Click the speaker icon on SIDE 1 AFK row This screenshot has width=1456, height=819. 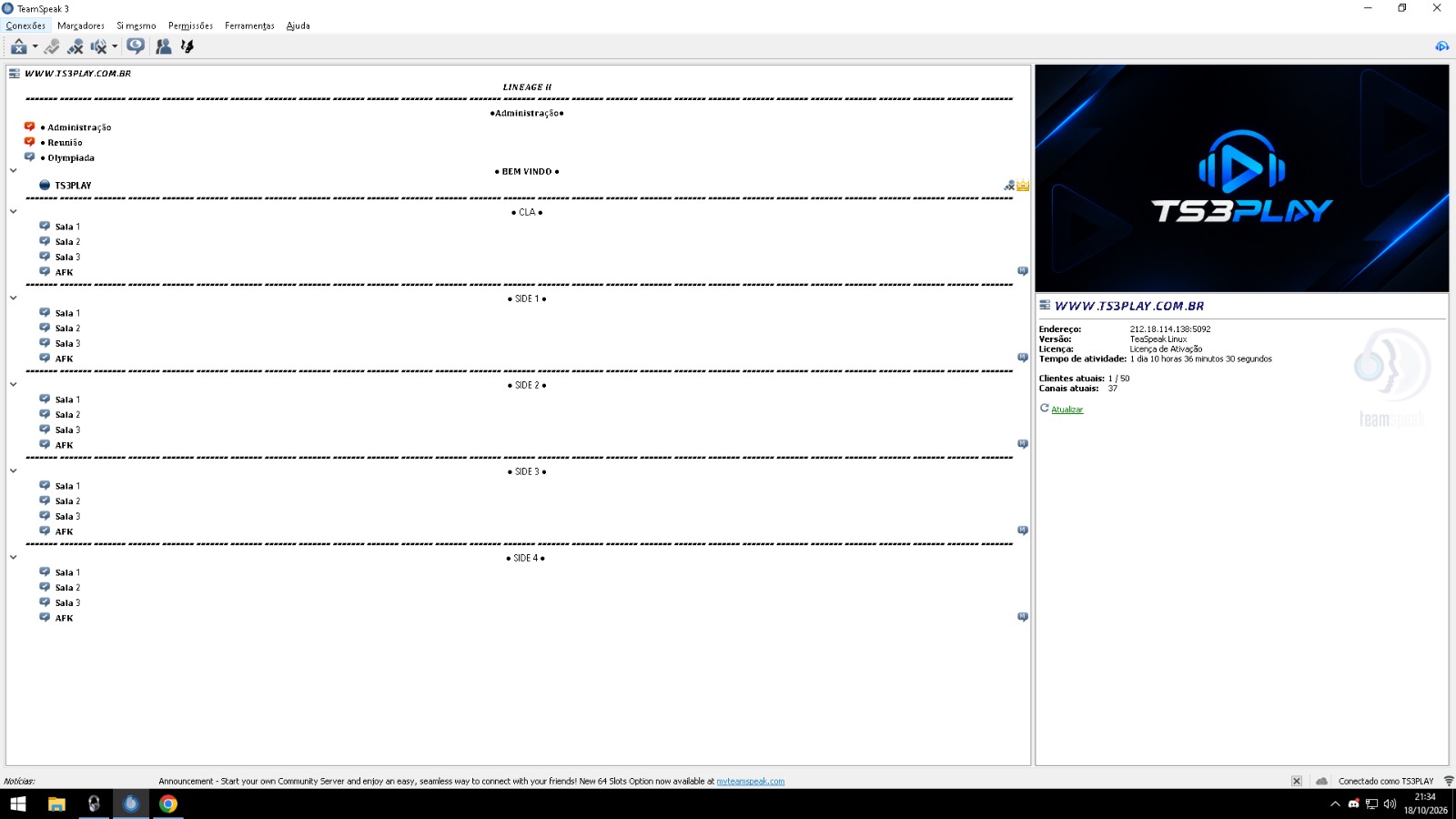[1023, 358]
